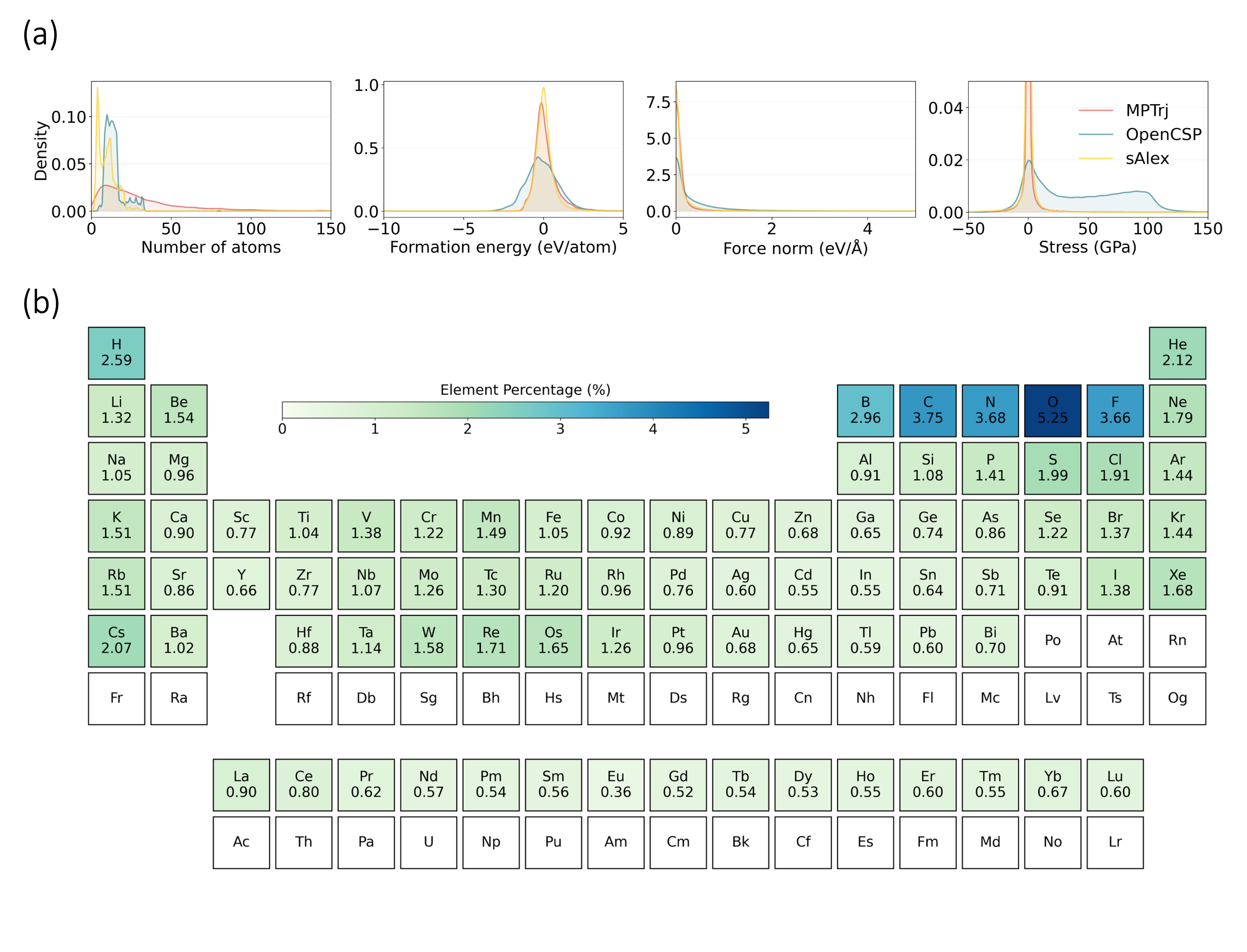Screen dimensions: 1247x952
Task: Click the Element Percentage colorbar
Action: pyautogui.click(x=525, y=410)
